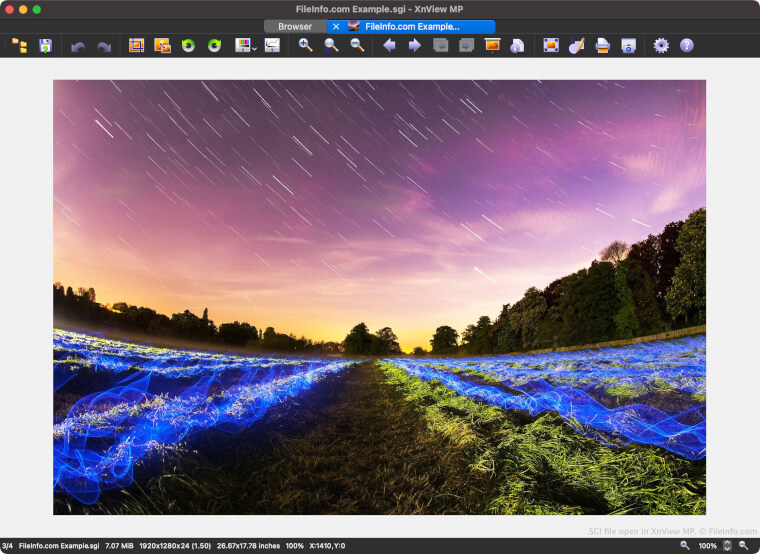This screenshot has height=554, width=760.
Task: Rotate the image clockwise
Action: (x=214, y=45)
